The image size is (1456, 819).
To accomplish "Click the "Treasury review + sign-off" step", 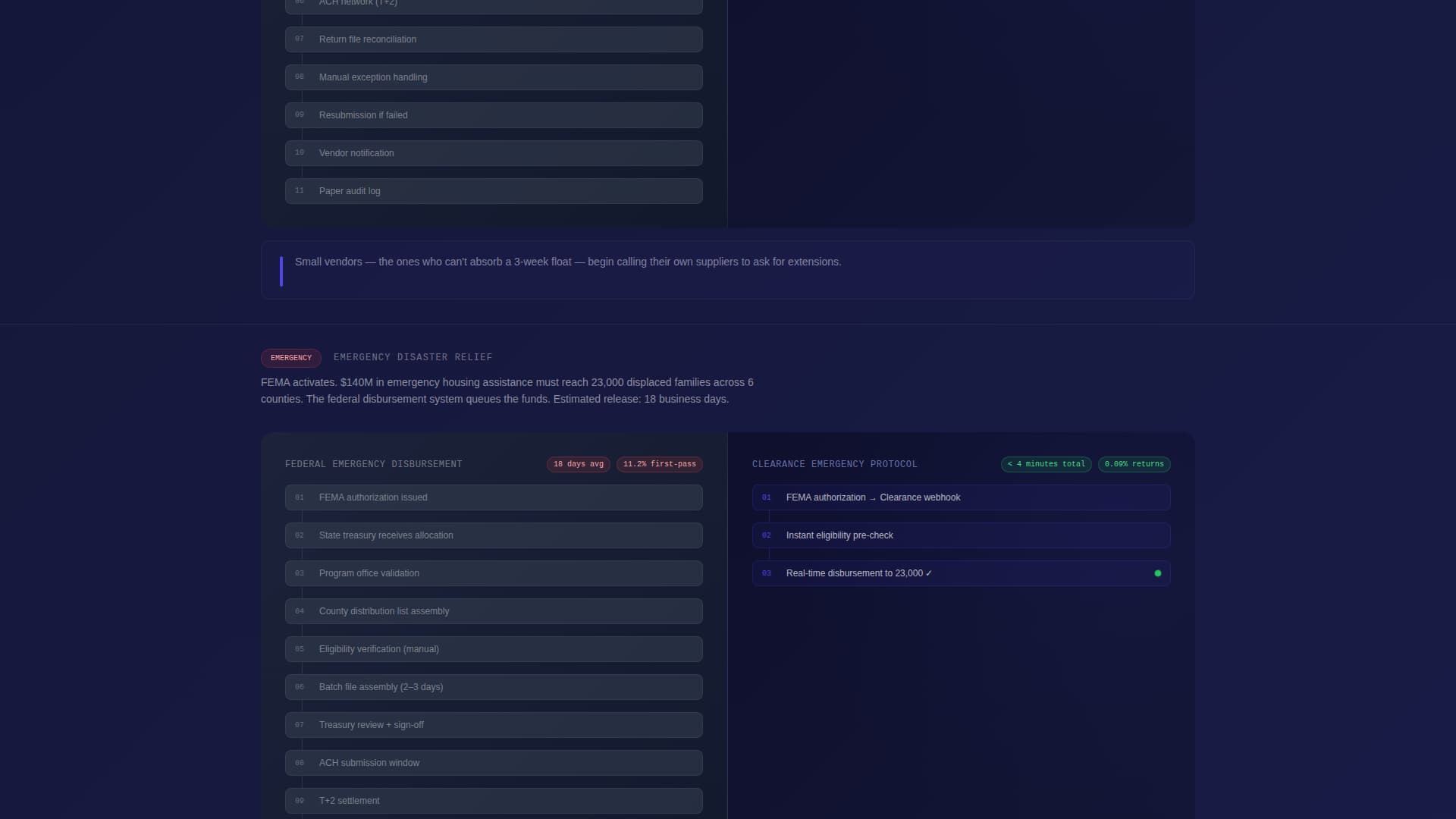I will pos(493,724).
